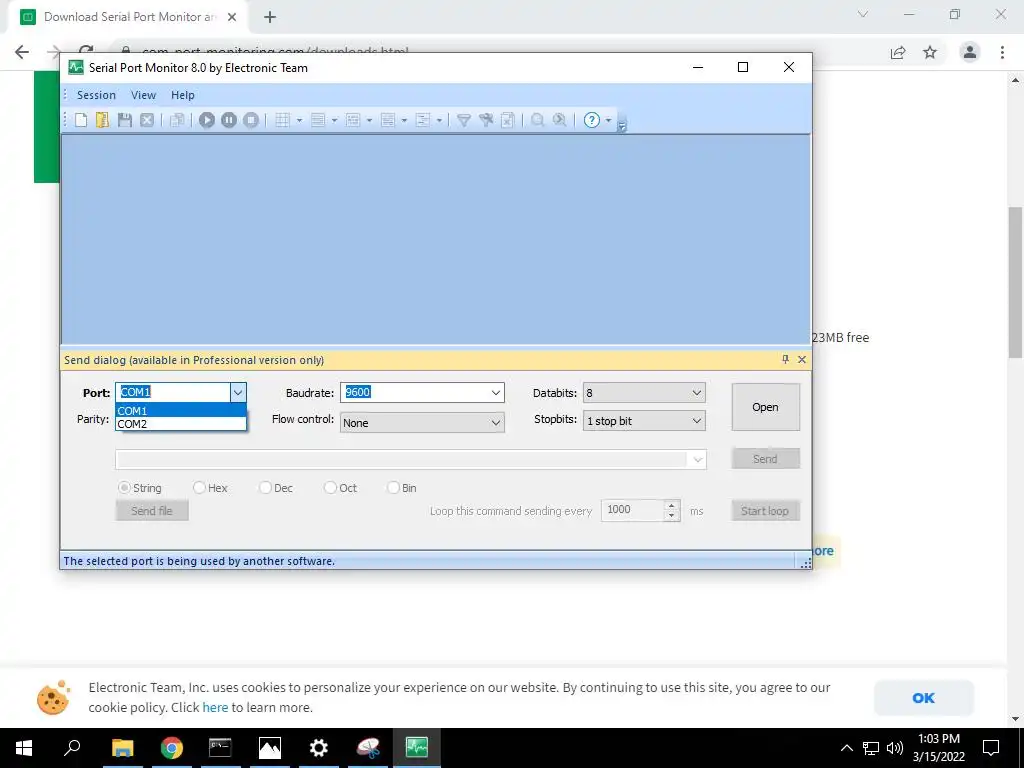Click the Save session floppy icon
This screenshot has height=768, width=1024.
coord(125,120)
